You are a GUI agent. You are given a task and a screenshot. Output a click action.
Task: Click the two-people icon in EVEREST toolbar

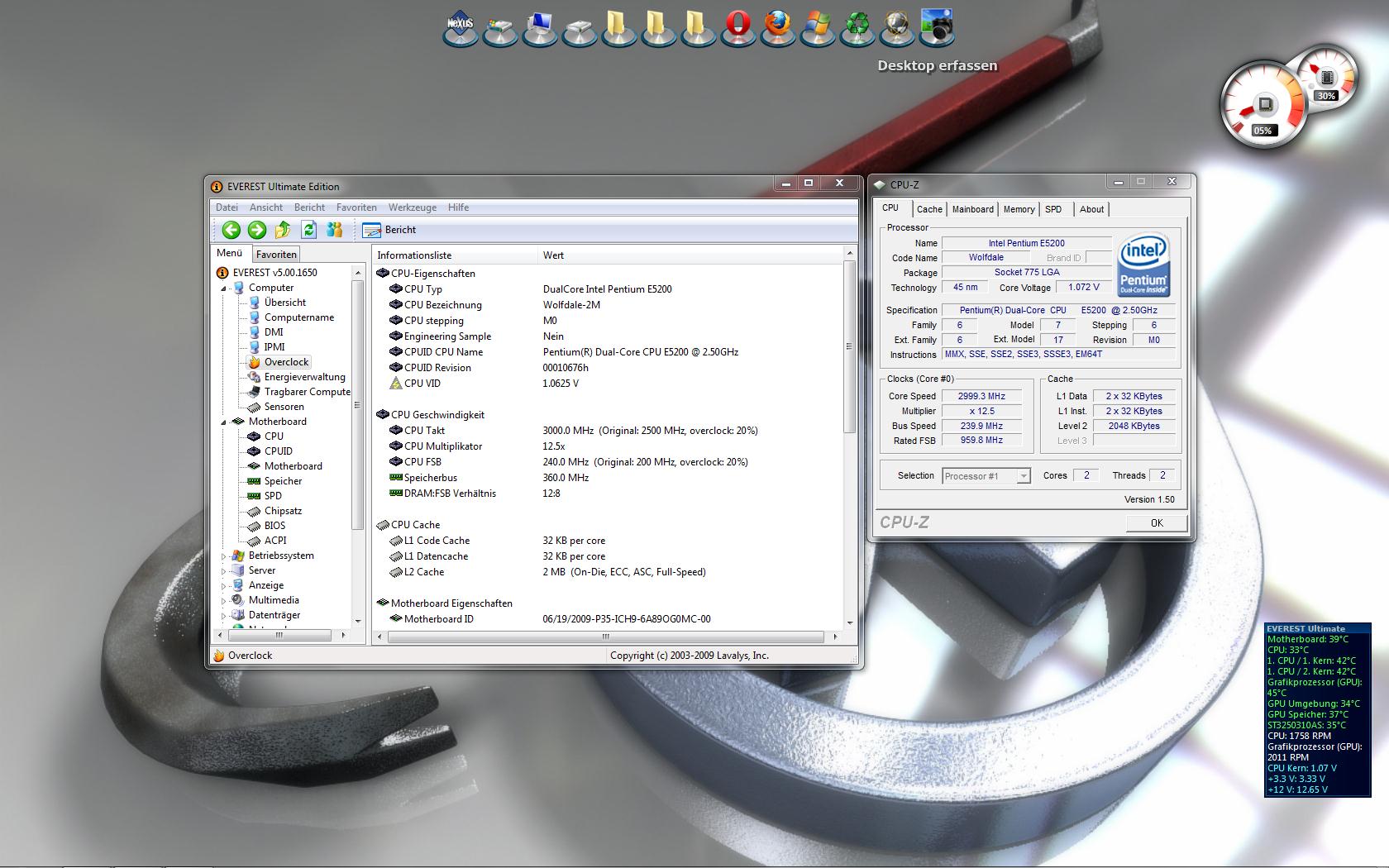coord(334,230)
